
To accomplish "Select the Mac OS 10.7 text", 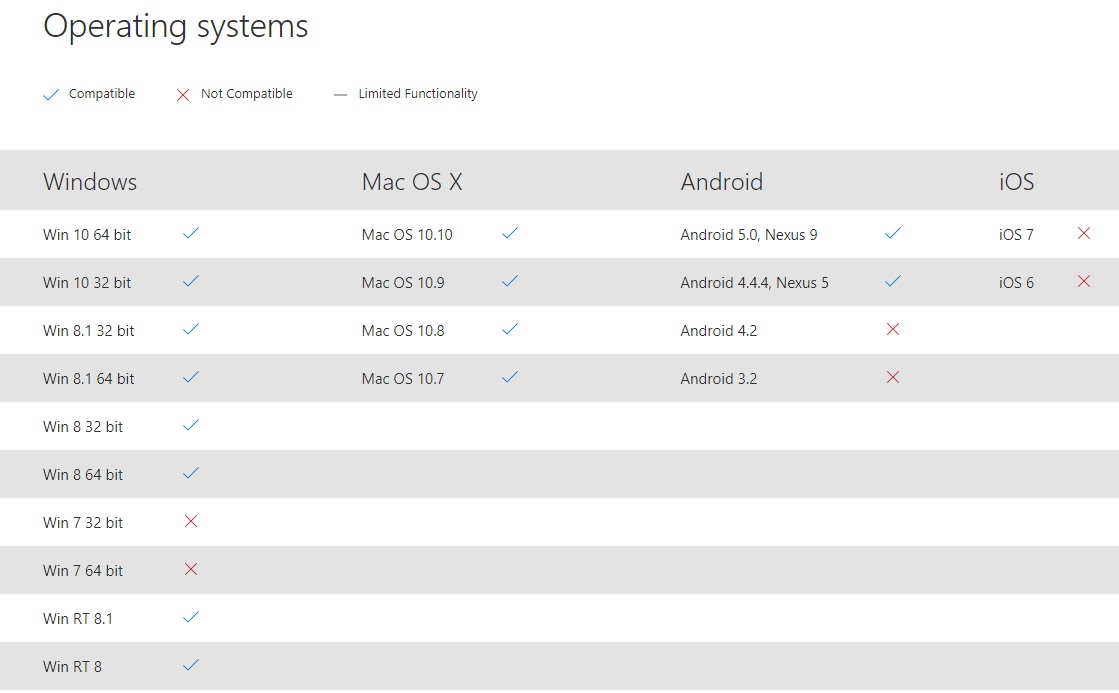I will pyautogui.click(x=403, y=378).
